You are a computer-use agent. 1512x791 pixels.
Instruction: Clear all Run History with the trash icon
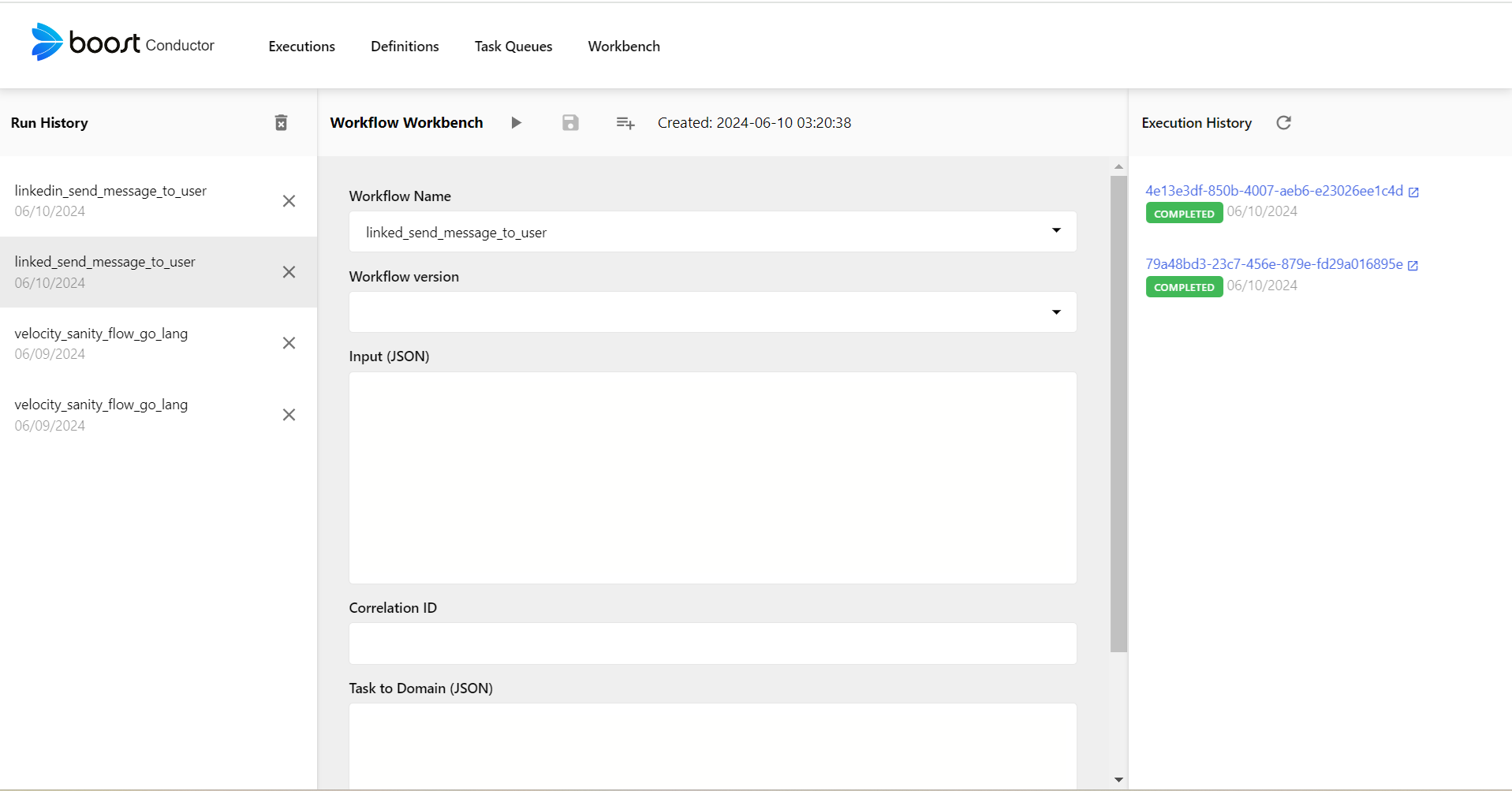(281, 122)
